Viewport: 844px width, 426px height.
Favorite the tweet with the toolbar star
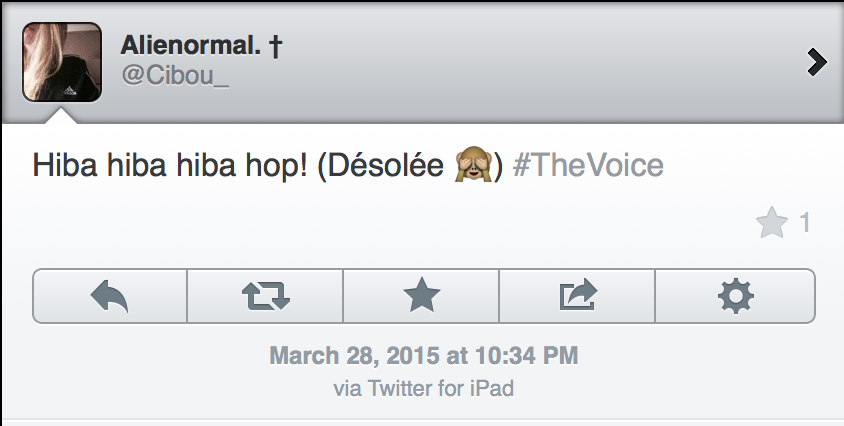[421, 295]
